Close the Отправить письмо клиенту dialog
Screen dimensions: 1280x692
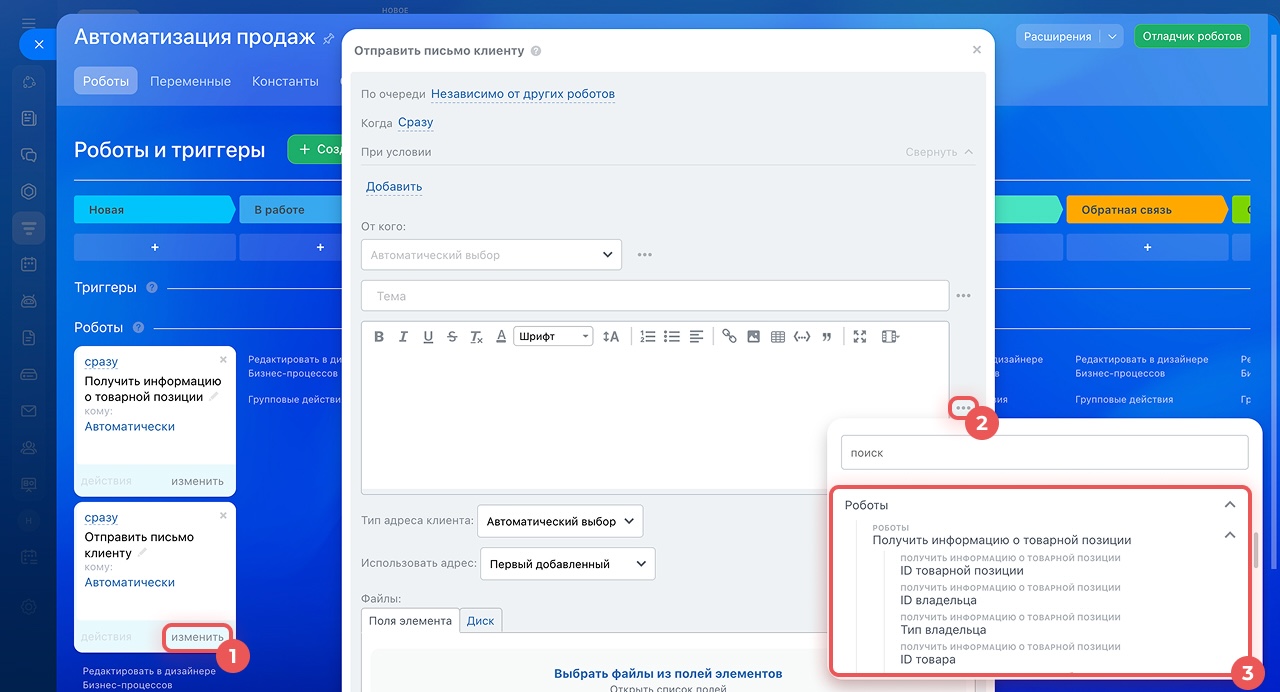(x=977, y=50)
